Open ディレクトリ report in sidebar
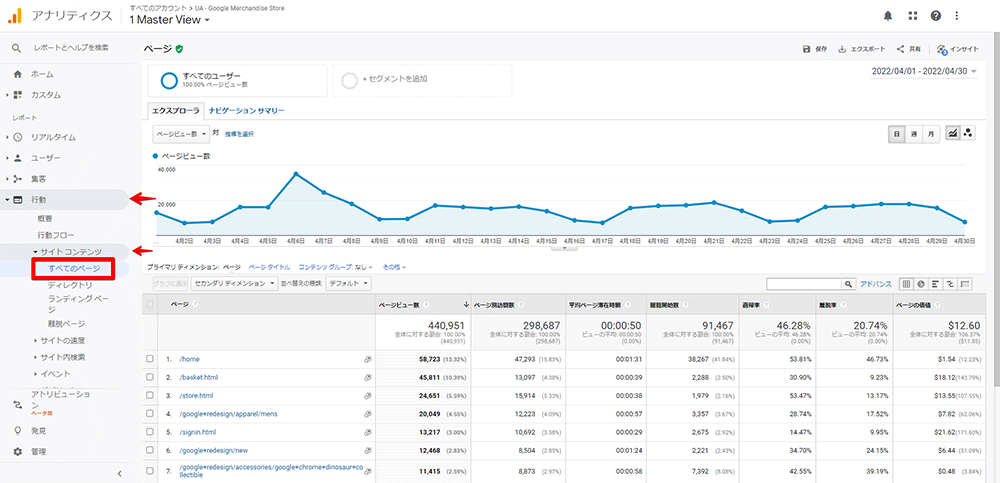 pos(70,285)
